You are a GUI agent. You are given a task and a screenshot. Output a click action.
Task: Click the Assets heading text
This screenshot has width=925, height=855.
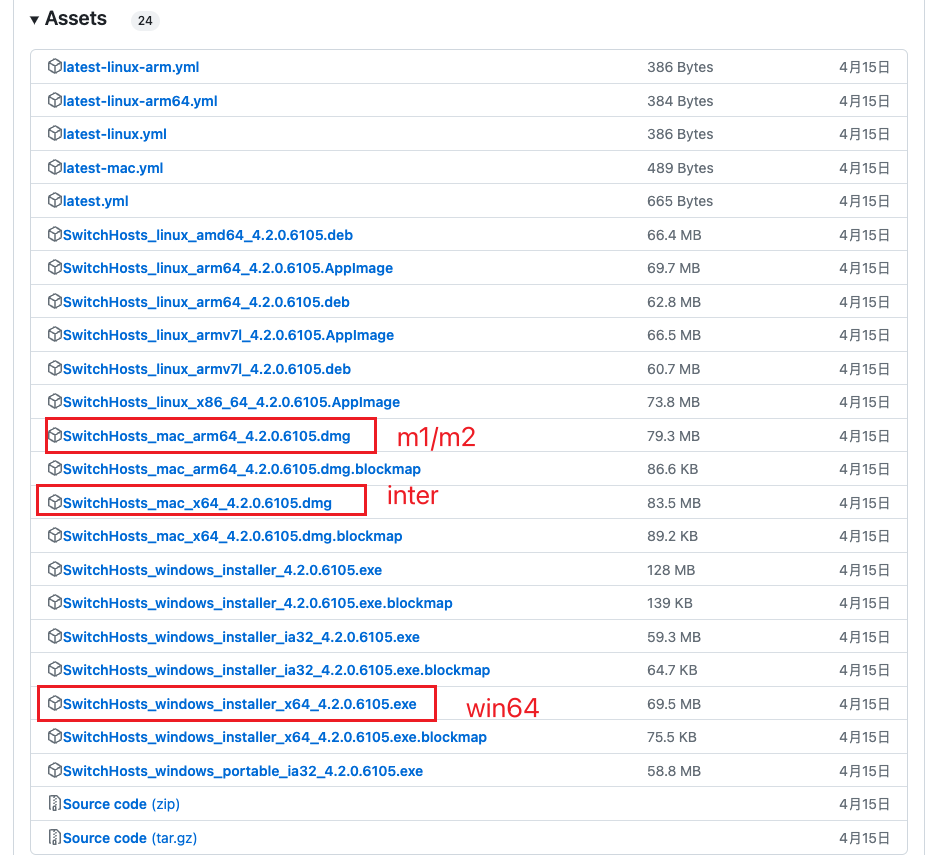[76, 19]
